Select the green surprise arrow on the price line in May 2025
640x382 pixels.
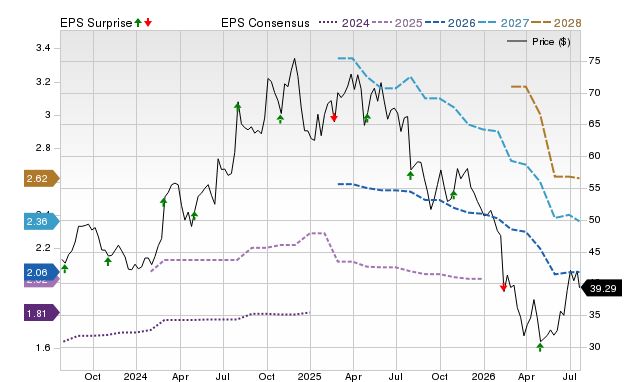pos(367,118)
